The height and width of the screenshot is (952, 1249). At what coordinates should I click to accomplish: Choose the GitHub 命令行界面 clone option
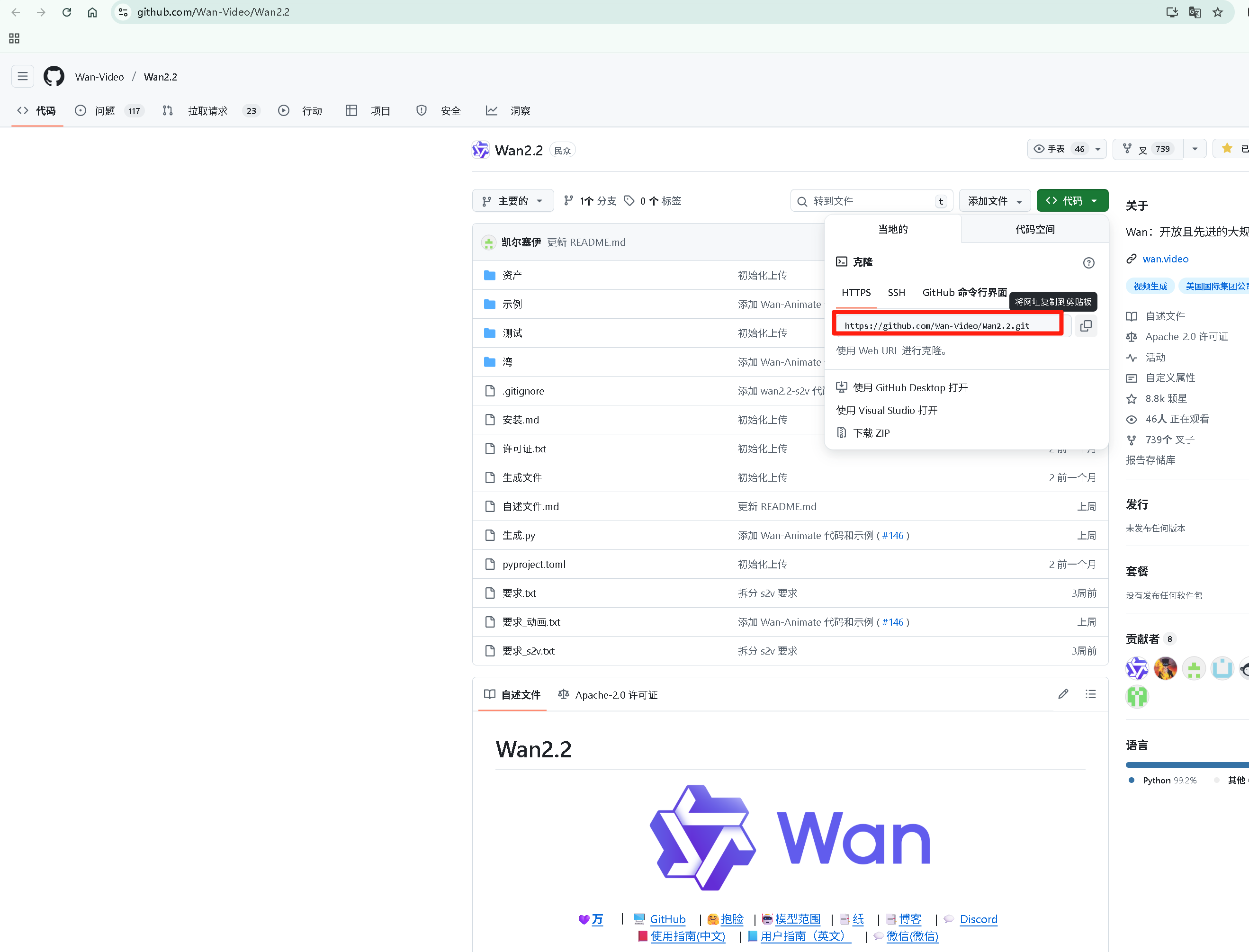pyautogui.click(x=964, y=292)
